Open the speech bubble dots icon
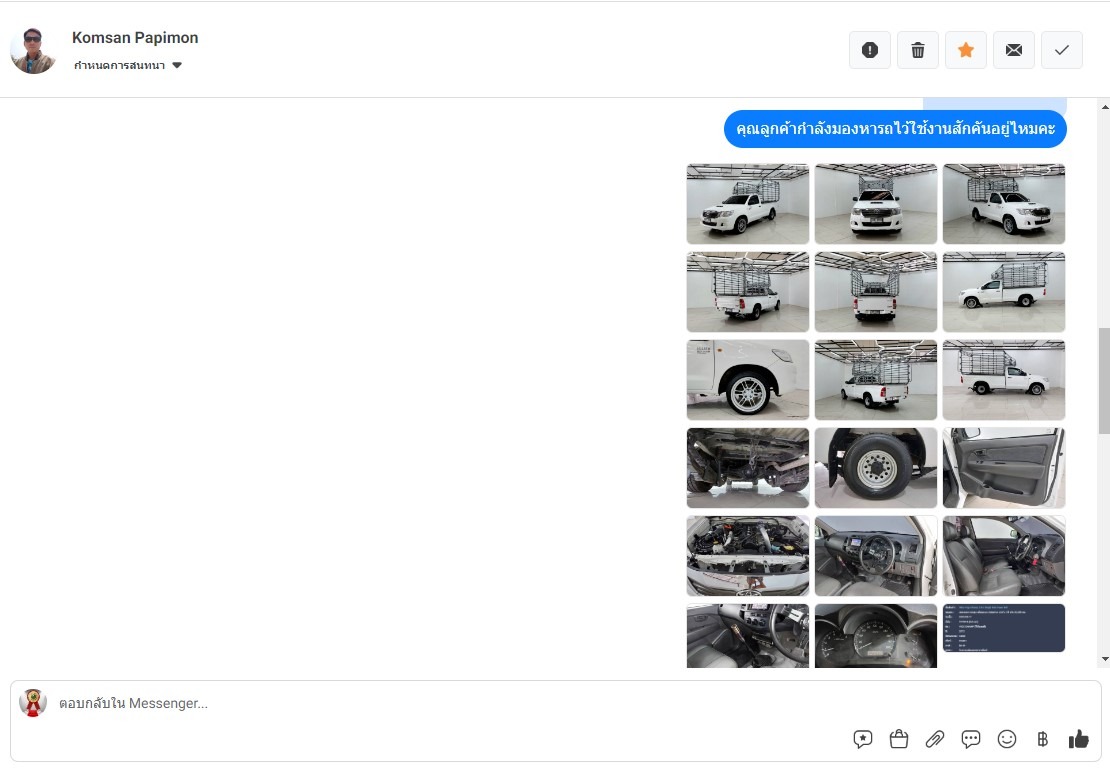The width and height of the screenshot is (1110, 771). [x=971, y=739]
